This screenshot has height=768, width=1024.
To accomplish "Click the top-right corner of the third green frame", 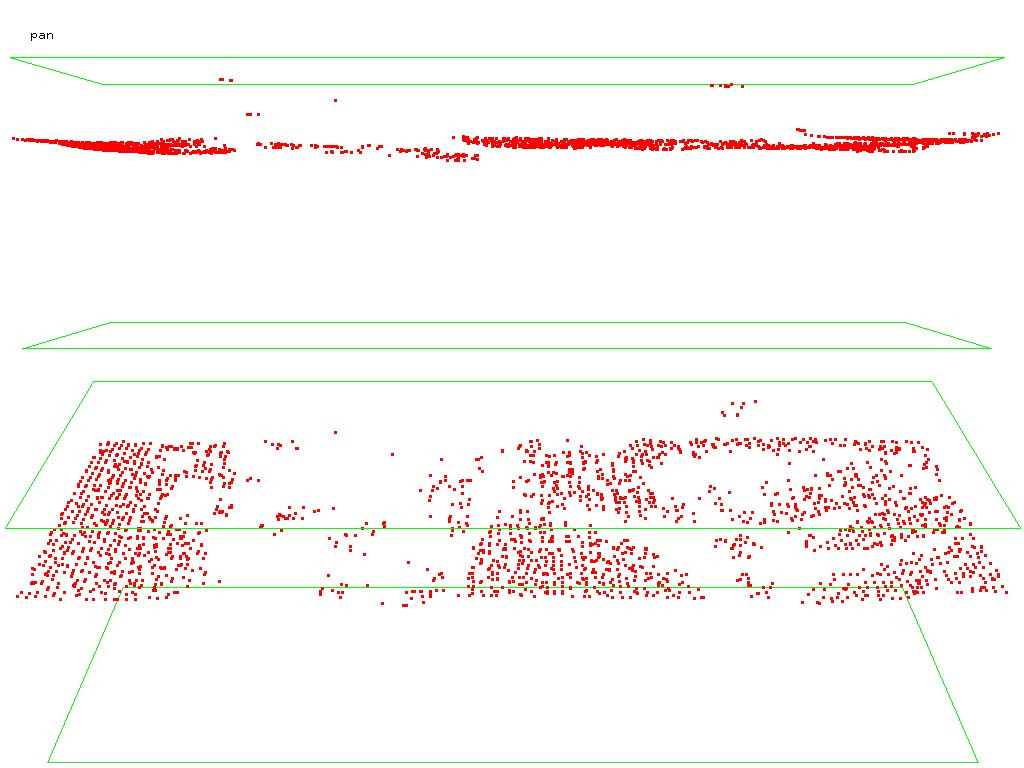I will point(932,381).
